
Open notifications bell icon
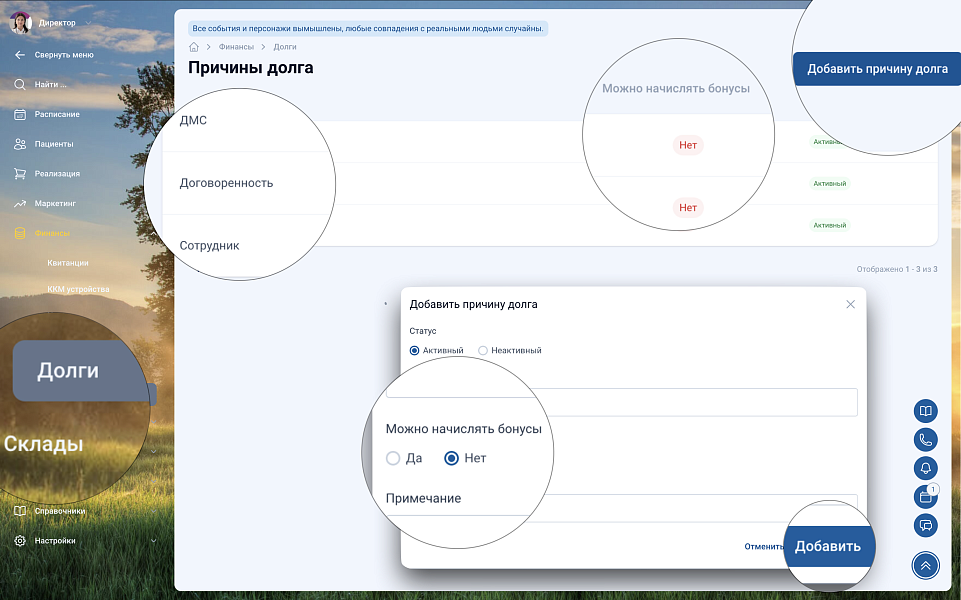click(925, 468)
